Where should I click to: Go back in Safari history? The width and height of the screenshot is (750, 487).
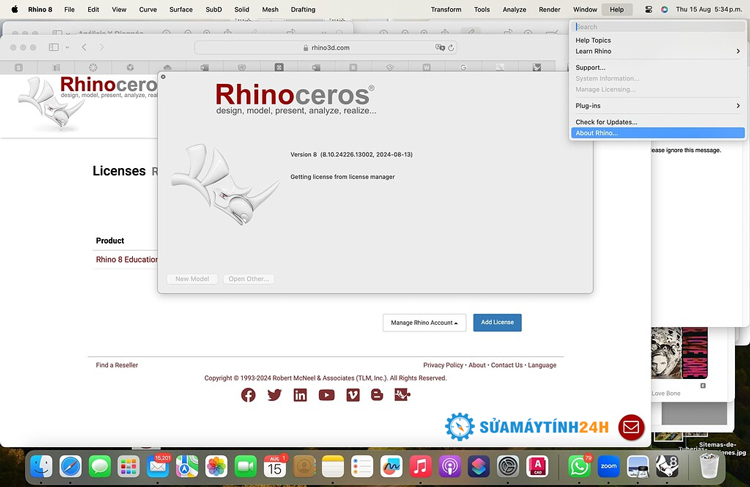(x=84, y=47)
